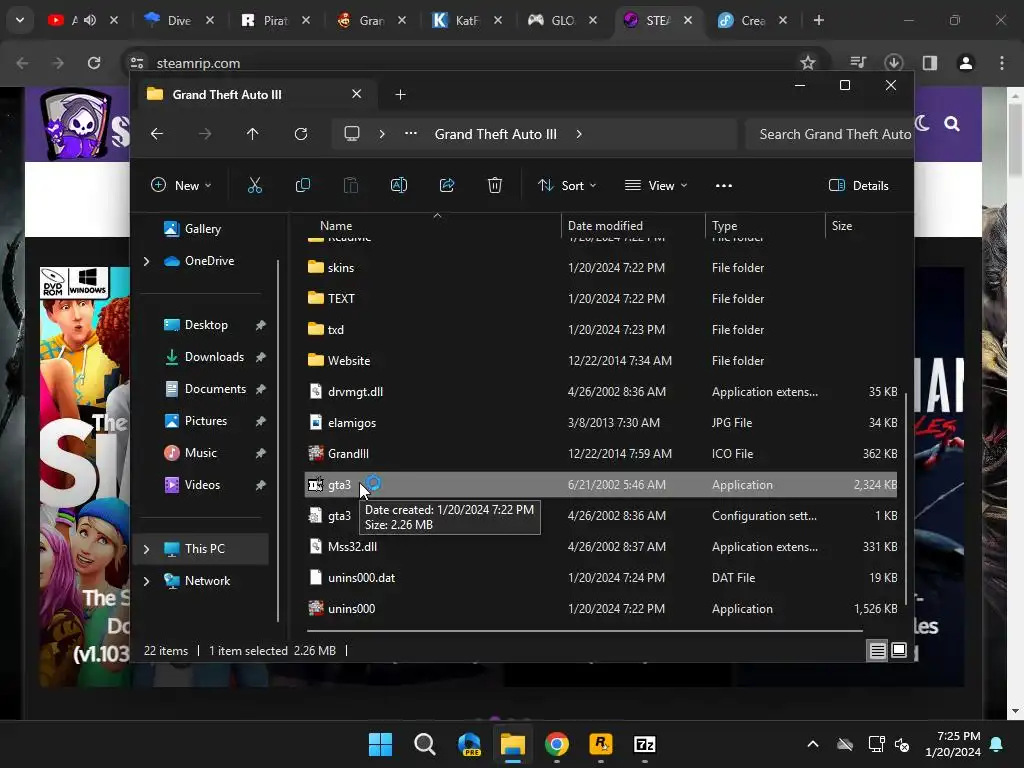Click the Rename icon in Explorer toolbar

coord(398,185)
